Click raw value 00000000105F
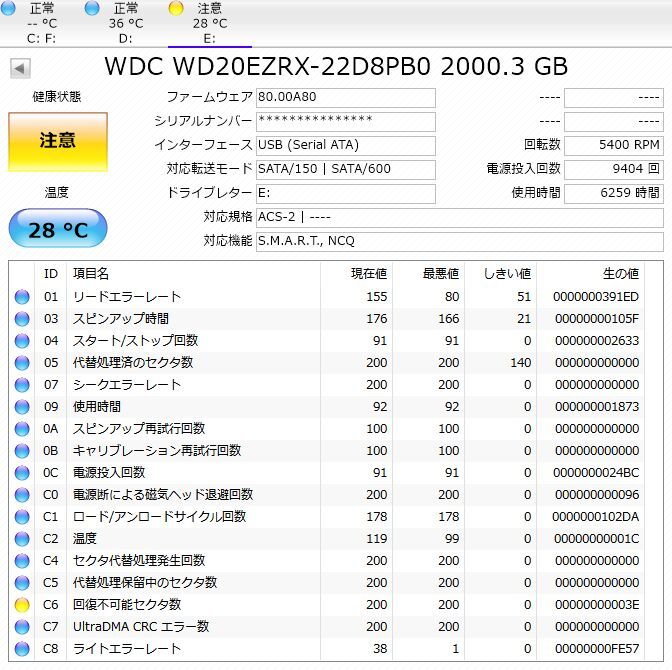Viewport: 672px width, 670px height. click(x=597, y=319)
